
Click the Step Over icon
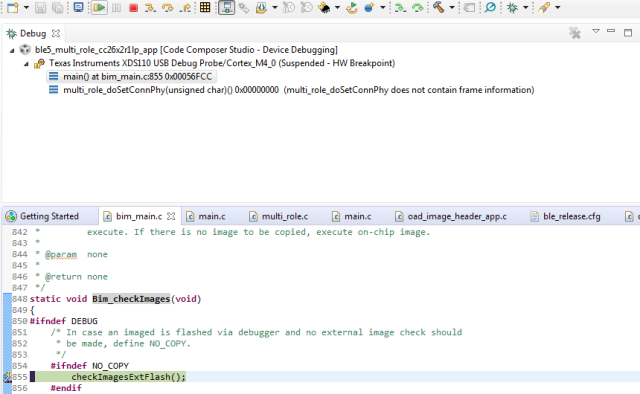coord(167,7)
